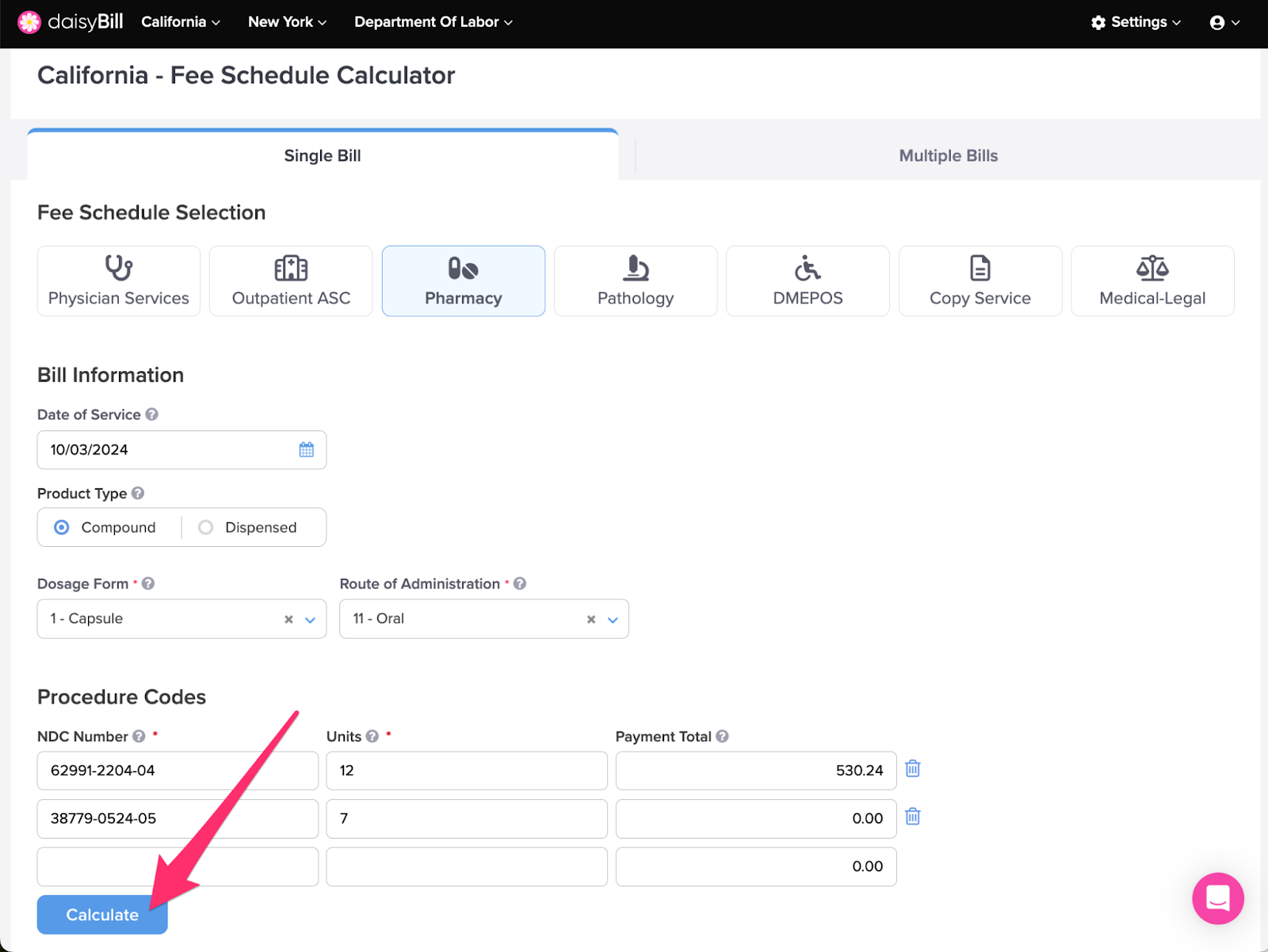
Task: Clear the Route of Administration selection with x
Action: (591, 619)
